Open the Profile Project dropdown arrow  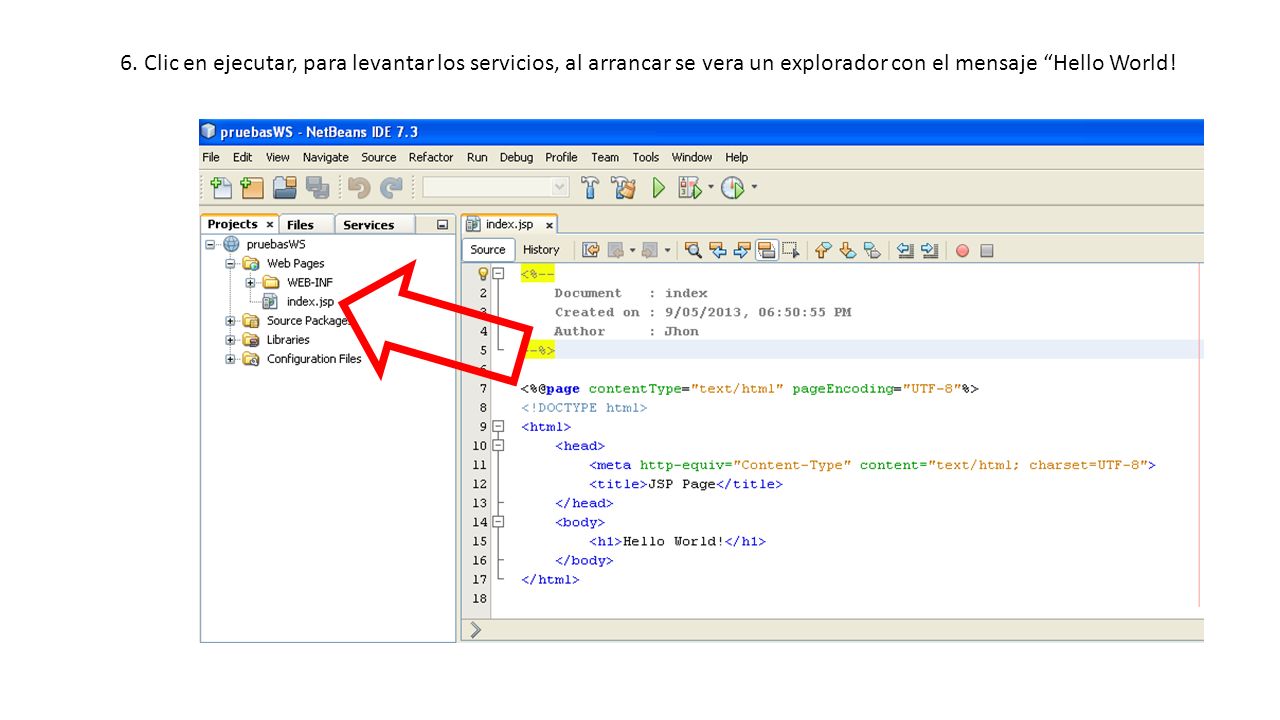point(754,187)
